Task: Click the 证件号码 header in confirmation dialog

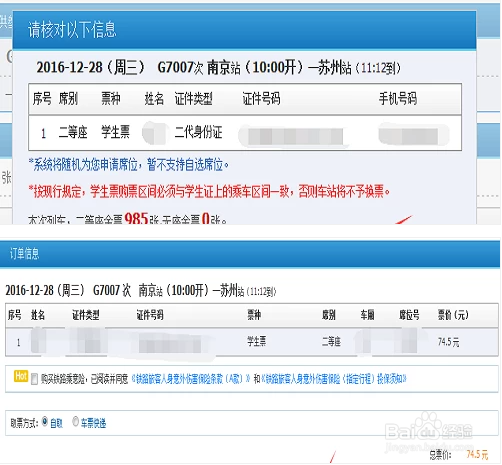Action: pyautogui.click(x=261, y=99)
